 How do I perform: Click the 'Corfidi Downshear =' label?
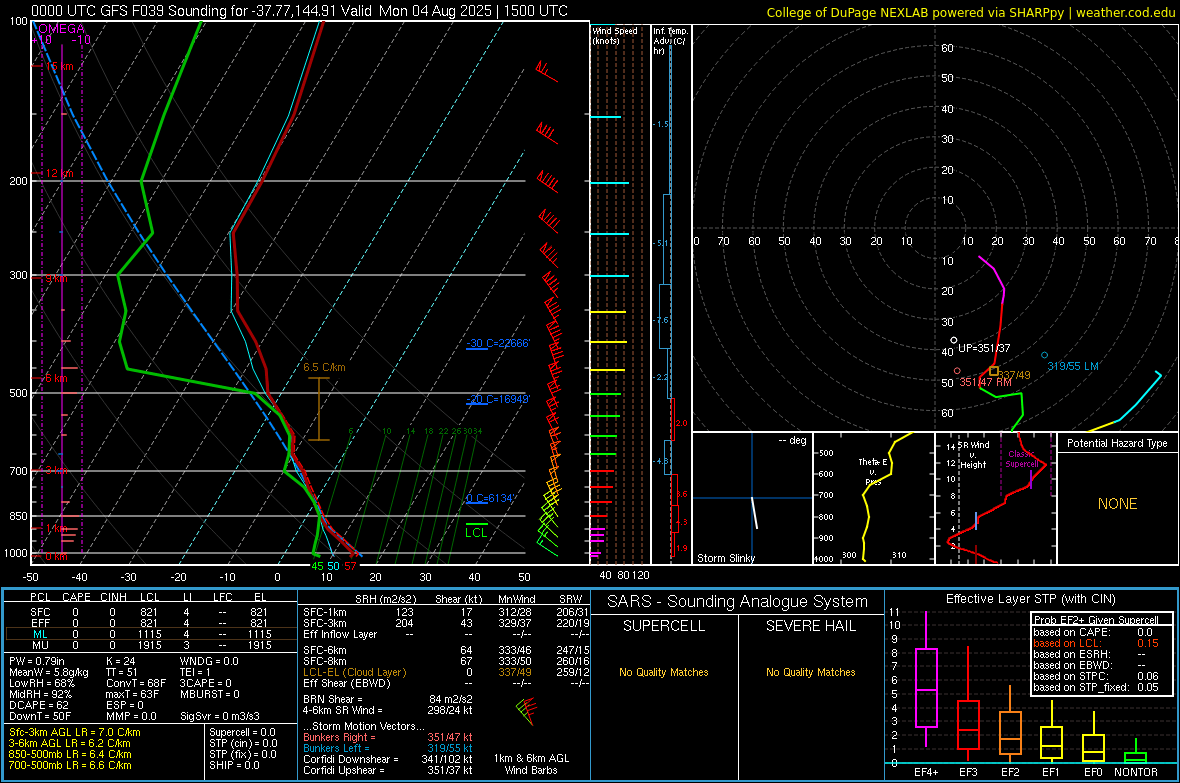pyautogui.click(x=351, y=760)
